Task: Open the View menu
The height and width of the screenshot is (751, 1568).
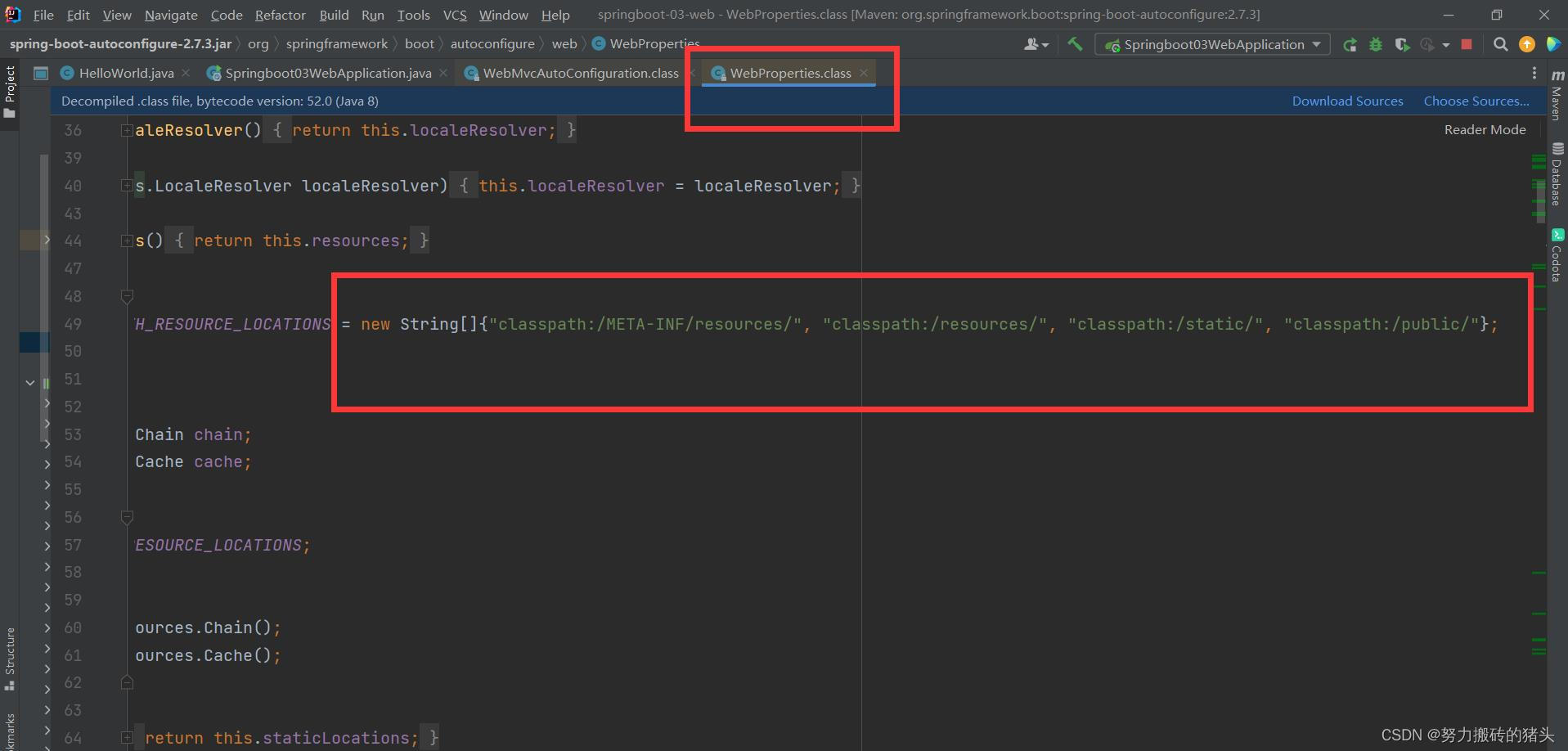Action: 117,15
